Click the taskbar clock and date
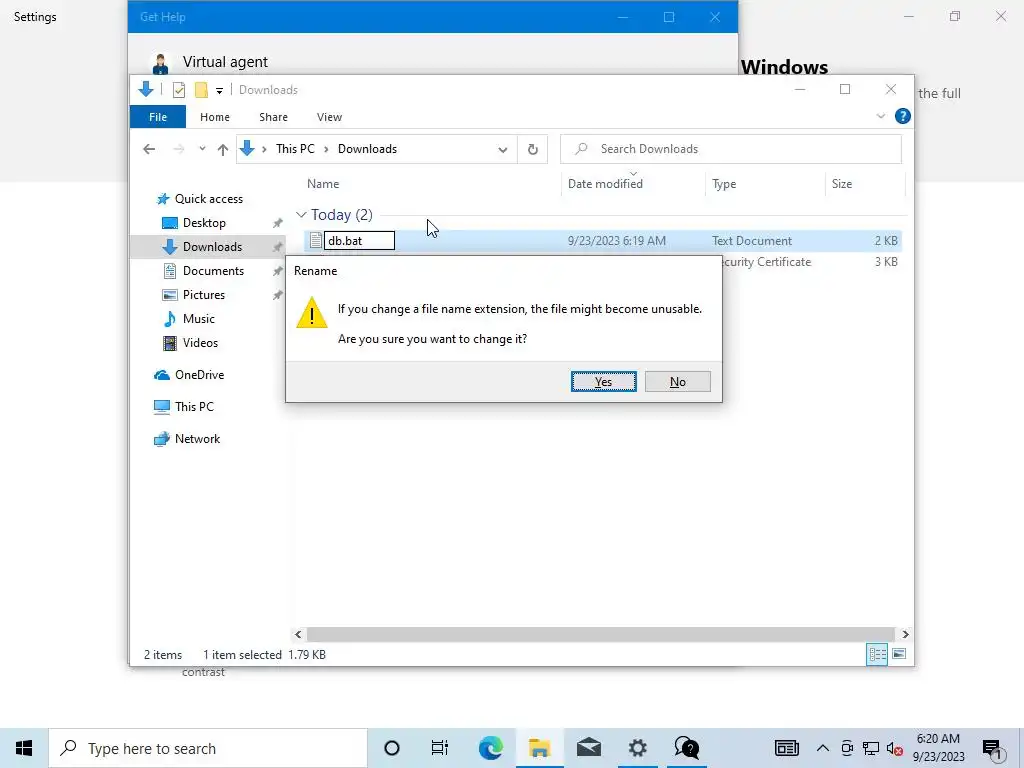Viewport: 1024px width, 768px height. pos(938,748)
